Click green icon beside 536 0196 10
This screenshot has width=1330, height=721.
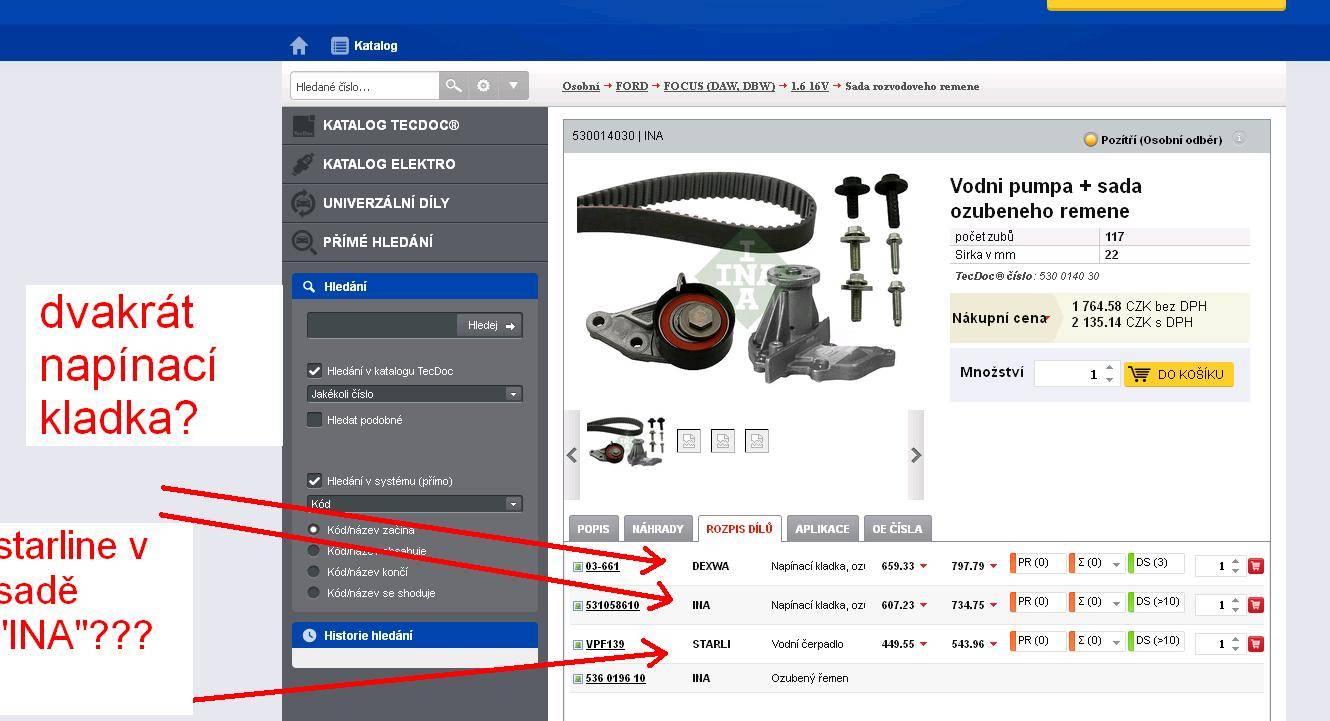[x=577, y=679]
